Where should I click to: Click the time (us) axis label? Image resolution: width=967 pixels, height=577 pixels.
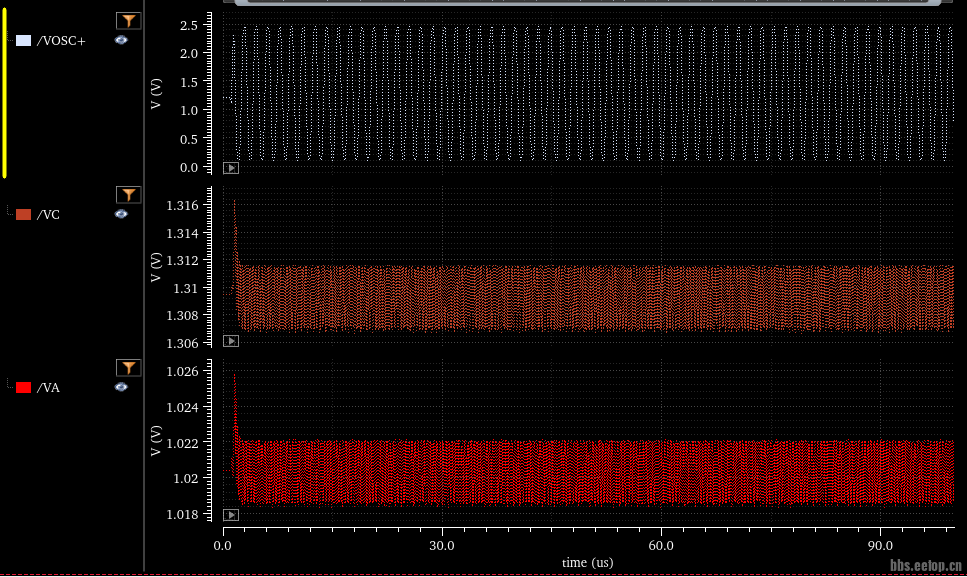[x=587, y=562]
